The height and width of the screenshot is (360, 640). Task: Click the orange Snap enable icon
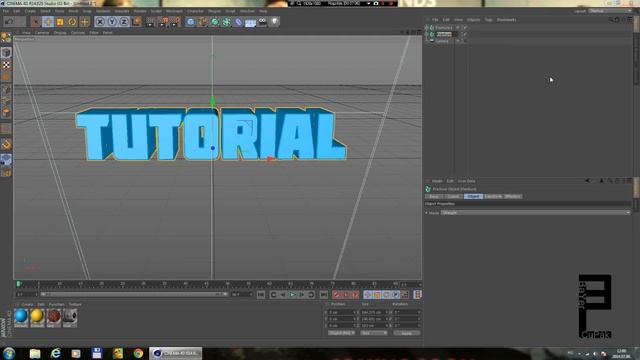click(x=6, y=144)
